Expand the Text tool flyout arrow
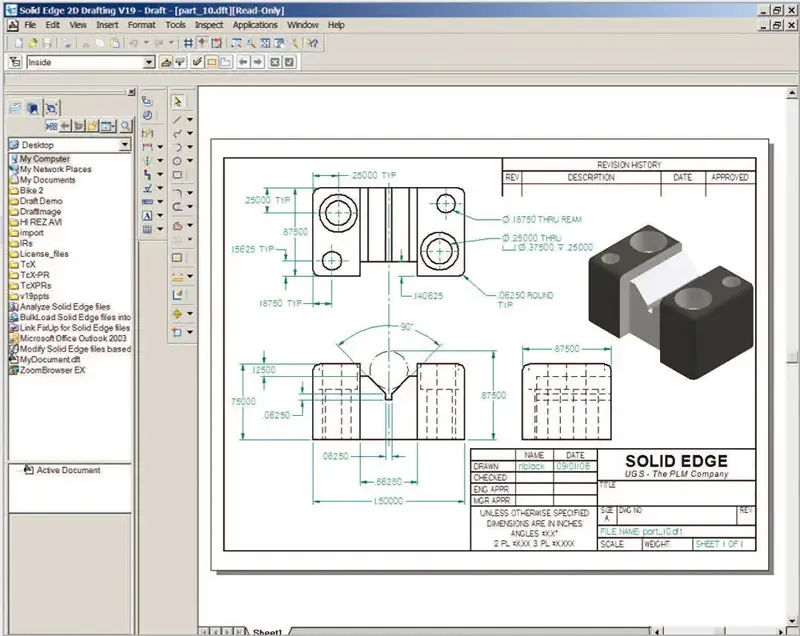This screenshot has height=636, width=800. [160, 216]
